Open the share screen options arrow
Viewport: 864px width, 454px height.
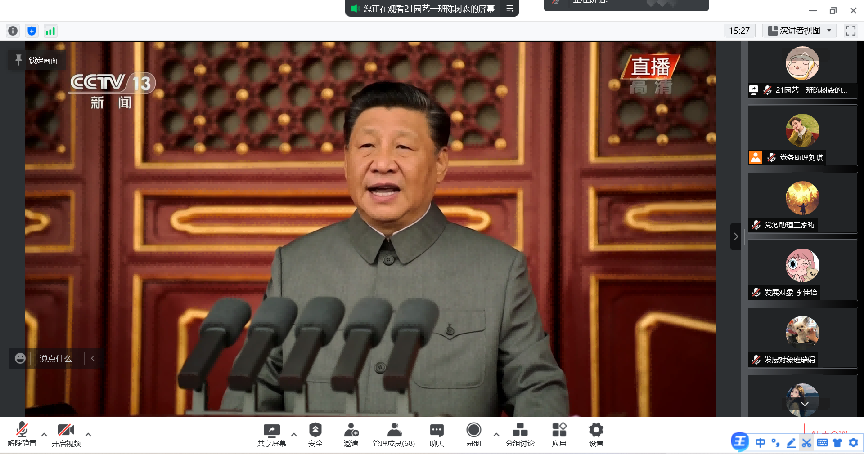293,434
